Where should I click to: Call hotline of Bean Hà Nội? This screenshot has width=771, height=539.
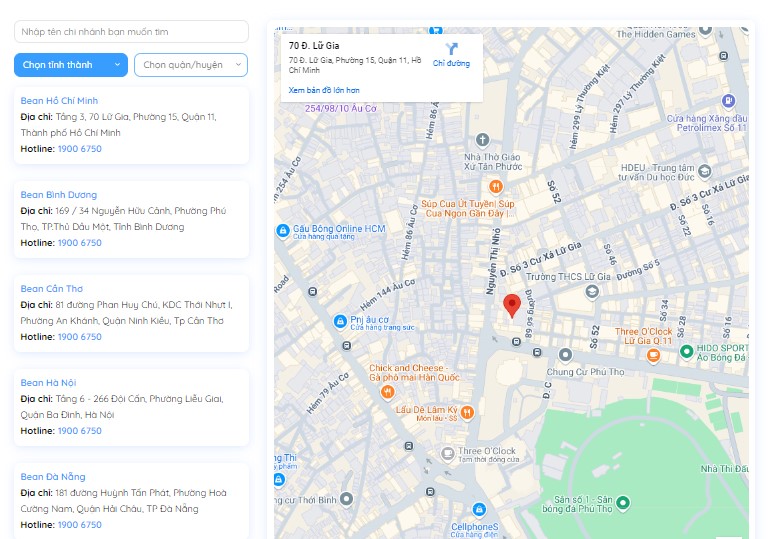tap(80, 430)
